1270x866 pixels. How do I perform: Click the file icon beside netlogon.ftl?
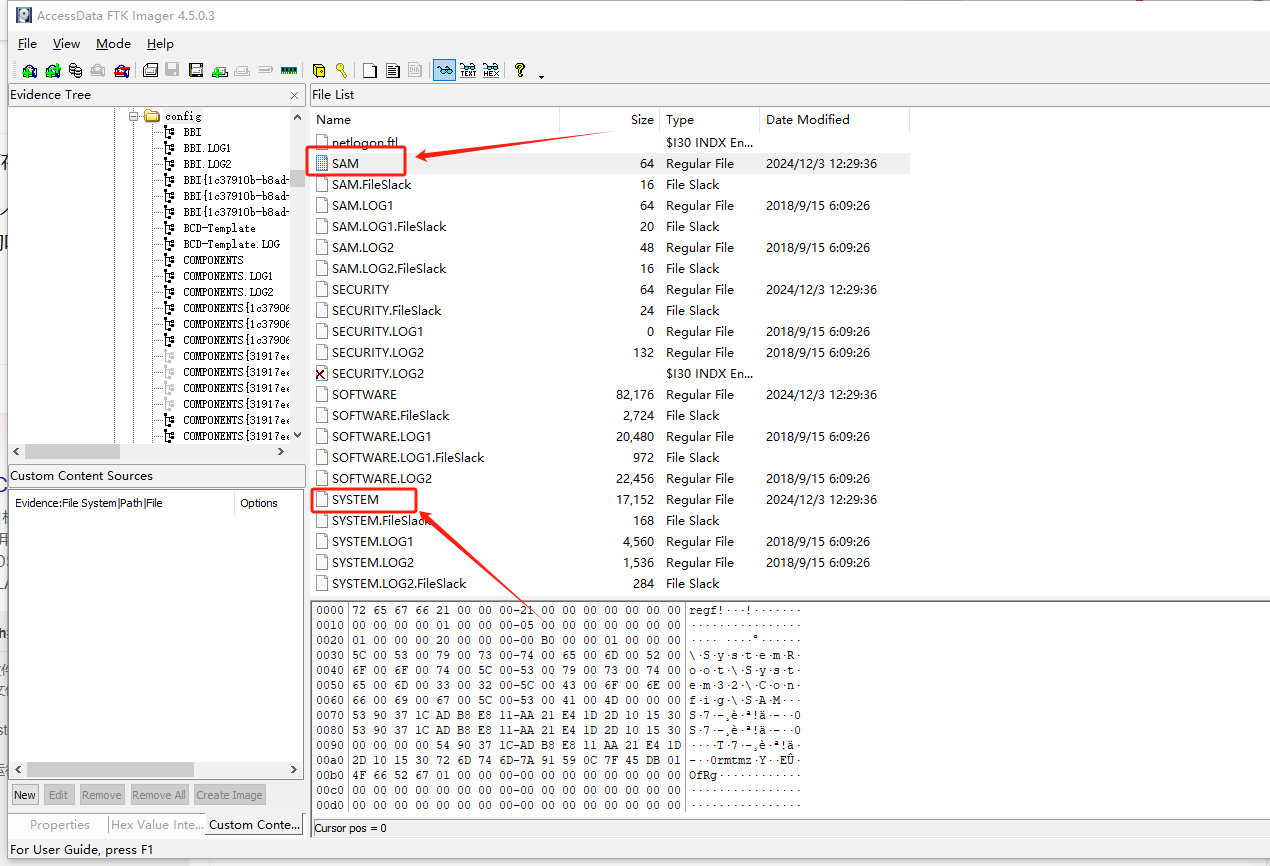tap(321, 142)
